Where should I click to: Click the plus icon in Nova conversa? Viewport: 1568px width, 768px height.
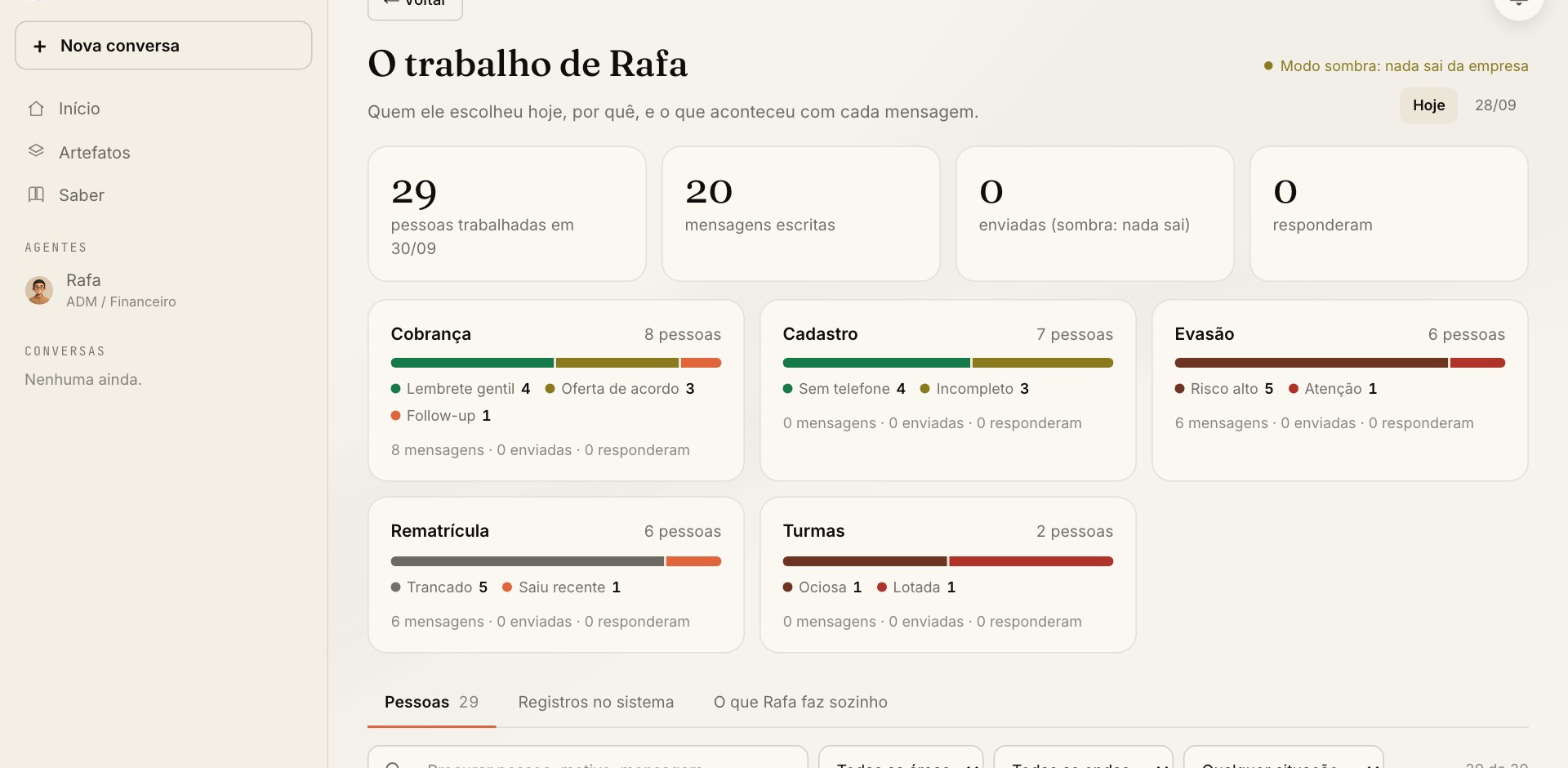(39, 47)
